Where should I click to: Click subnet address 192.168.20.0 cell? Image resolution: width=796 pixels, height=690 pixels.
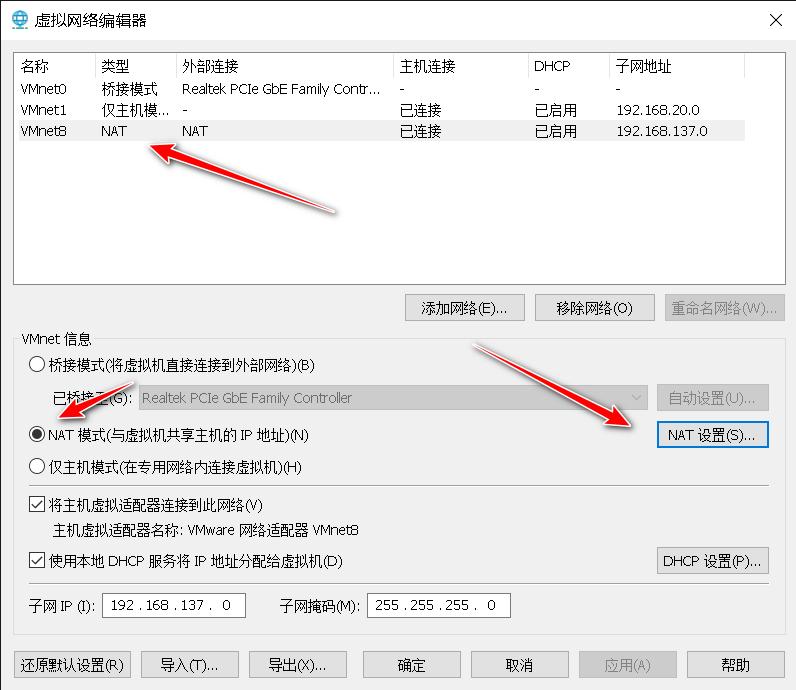click(x=658, y=110)
